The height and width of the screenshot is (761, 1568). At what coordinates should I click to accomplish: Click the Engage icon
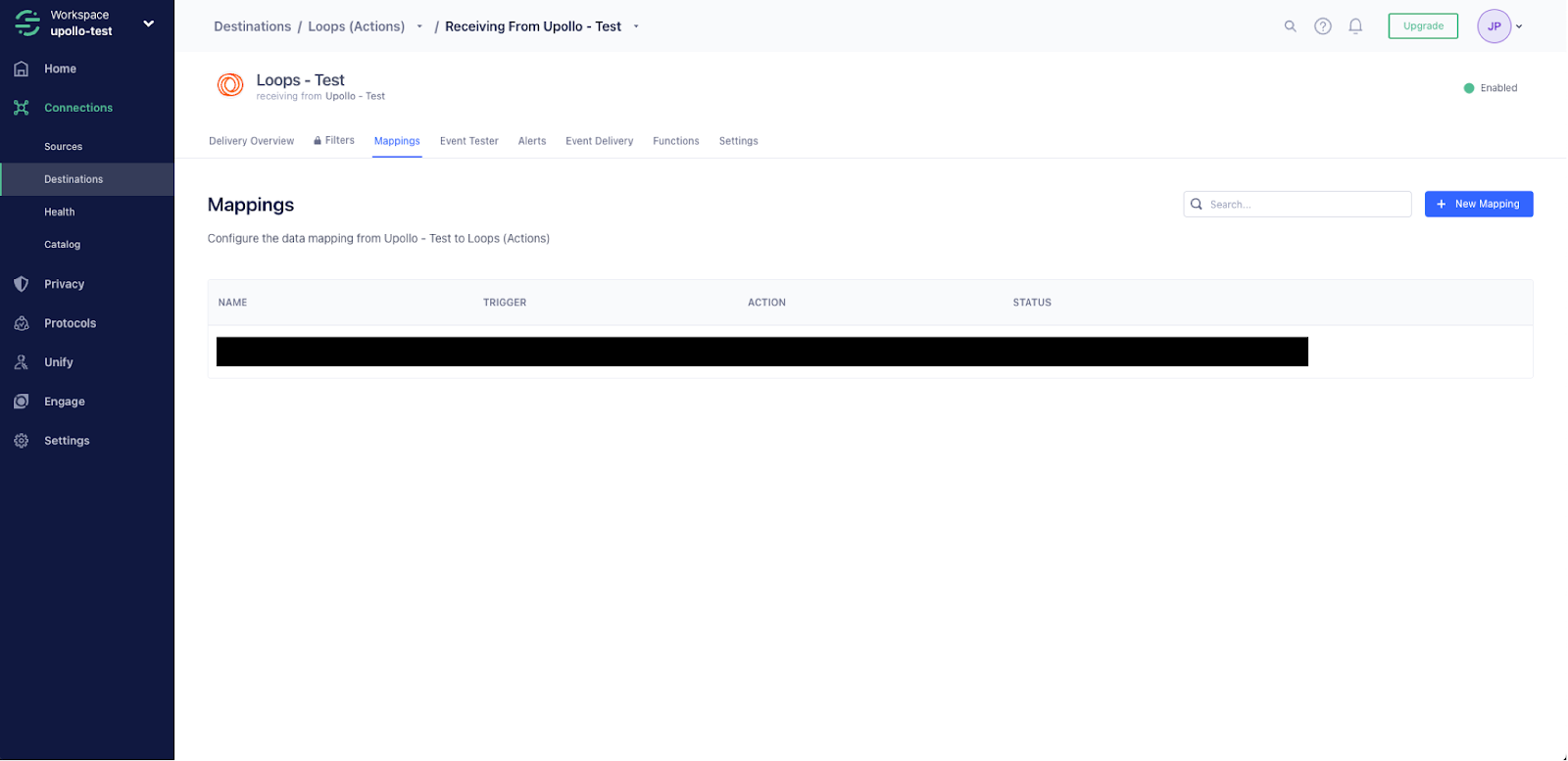(x=22, y=402)
